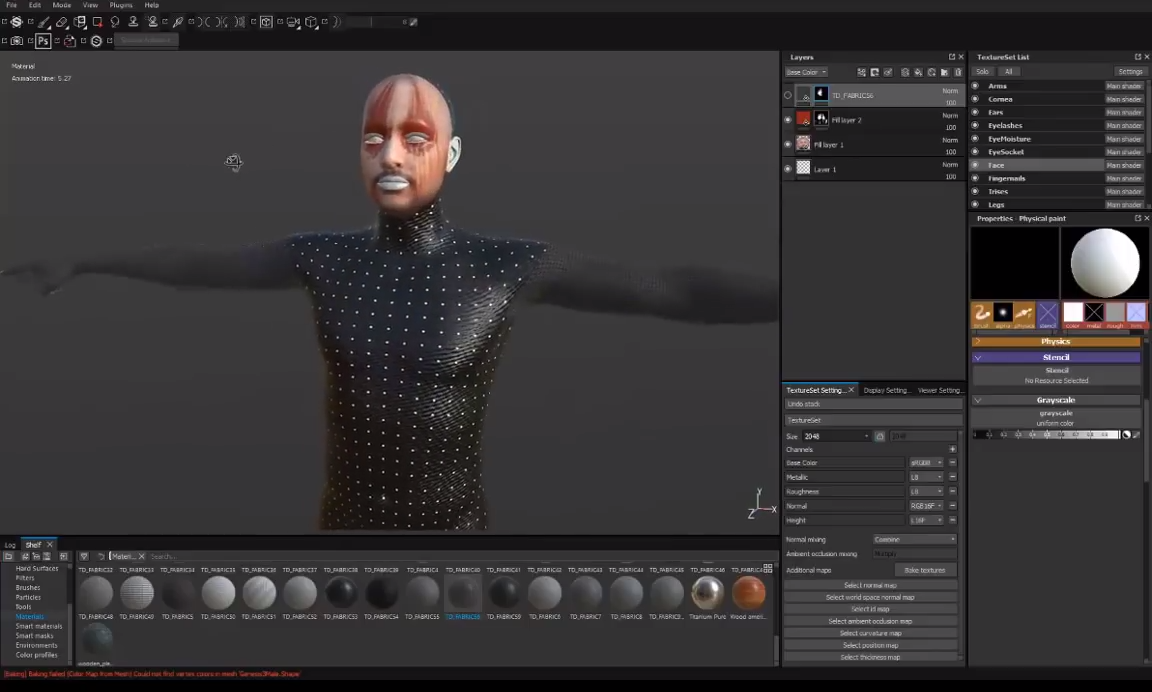Open the camera view mode icon
The height and width of the screenshot is (692, 1152).
coord(293,22)
